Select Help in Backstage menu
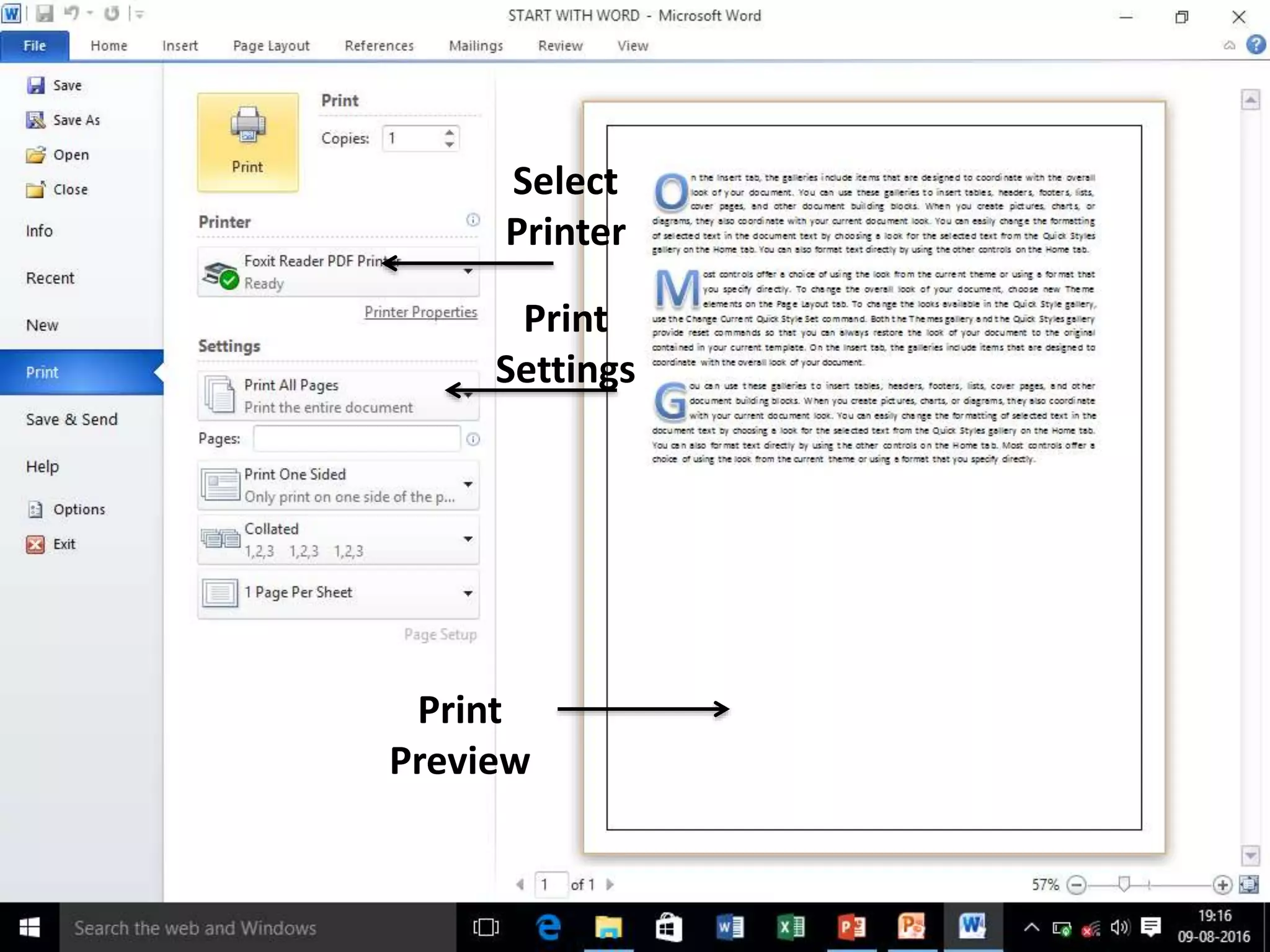The height and width of the screenshot is (952, 1270). pyautogui.click(x=42, y=466)
